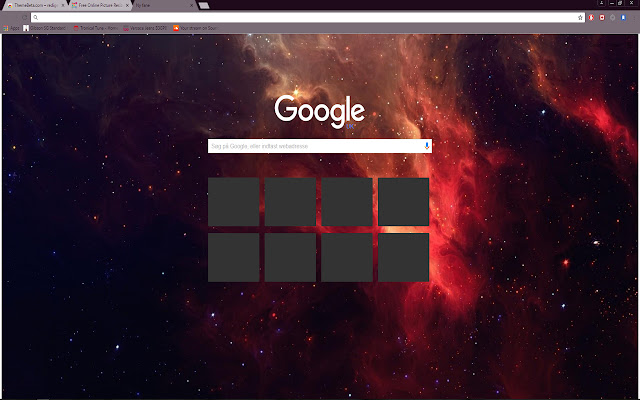Click the red square extension icon
This screenshot has width=640, height=400.
pos(602,18)
